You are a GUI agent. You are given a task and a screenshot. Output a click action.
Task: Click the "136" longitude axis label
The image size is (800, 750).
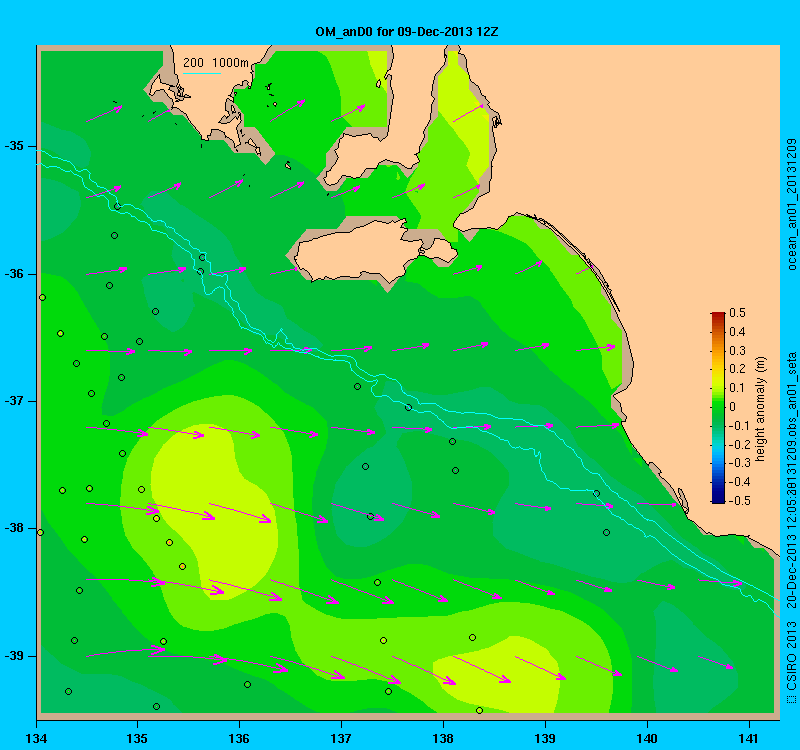click(239, 738)
